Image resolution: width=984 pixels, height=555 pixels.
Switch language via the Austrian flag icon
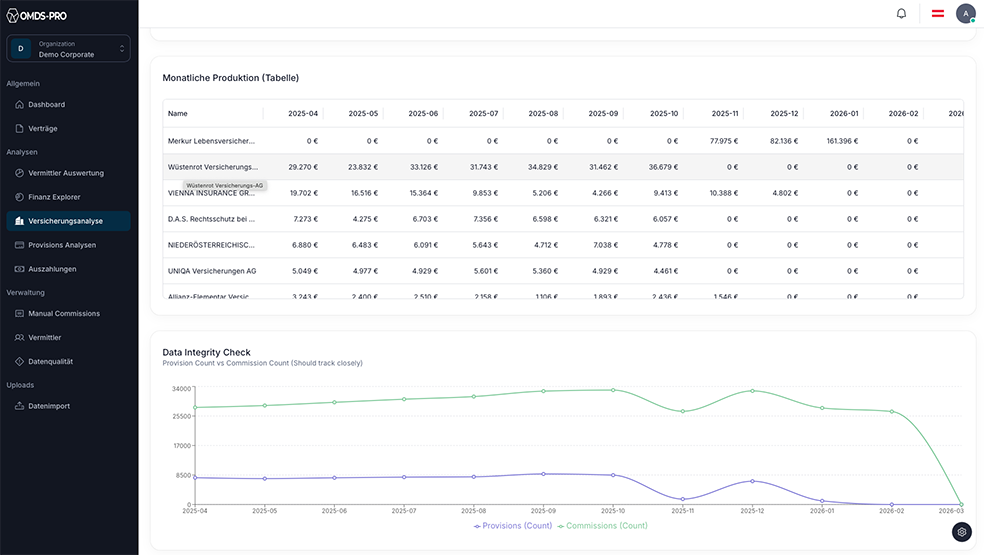(938, 13)
